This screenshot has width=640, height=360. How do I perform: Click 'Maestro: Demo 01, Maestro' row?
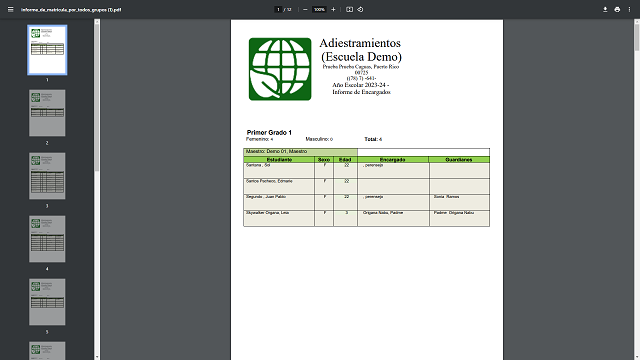300,151
